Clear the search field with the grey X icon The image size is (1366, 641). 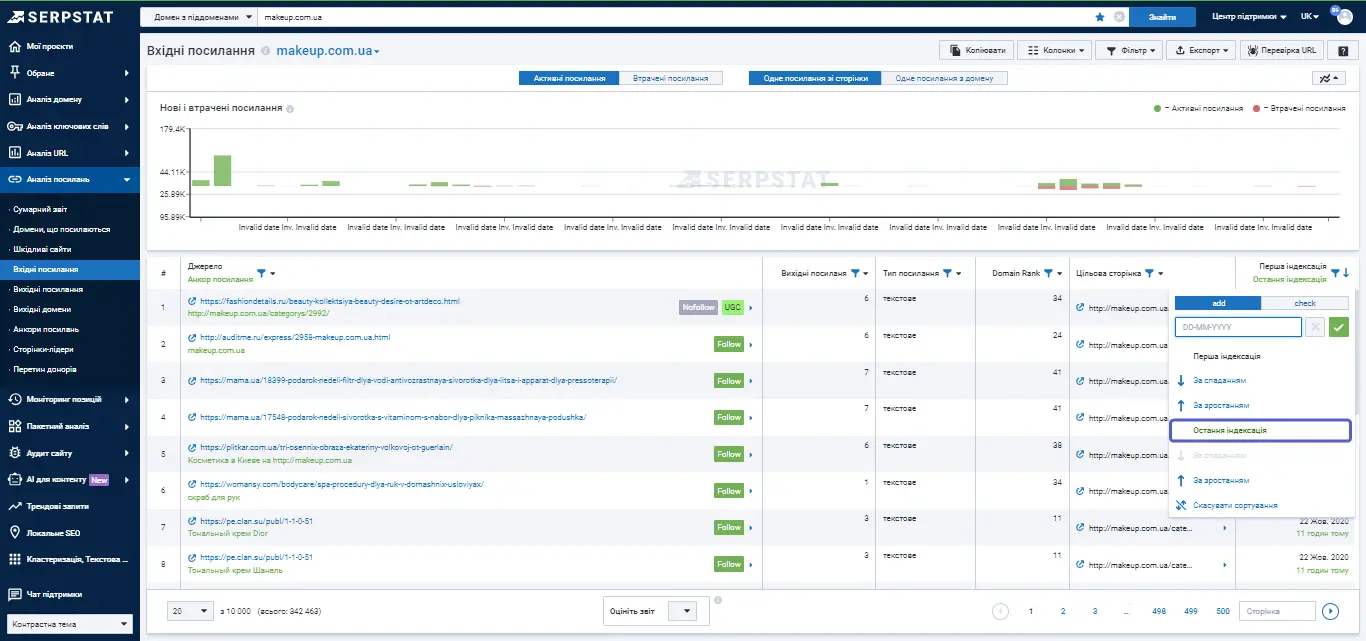click(x=1119, y=17)
